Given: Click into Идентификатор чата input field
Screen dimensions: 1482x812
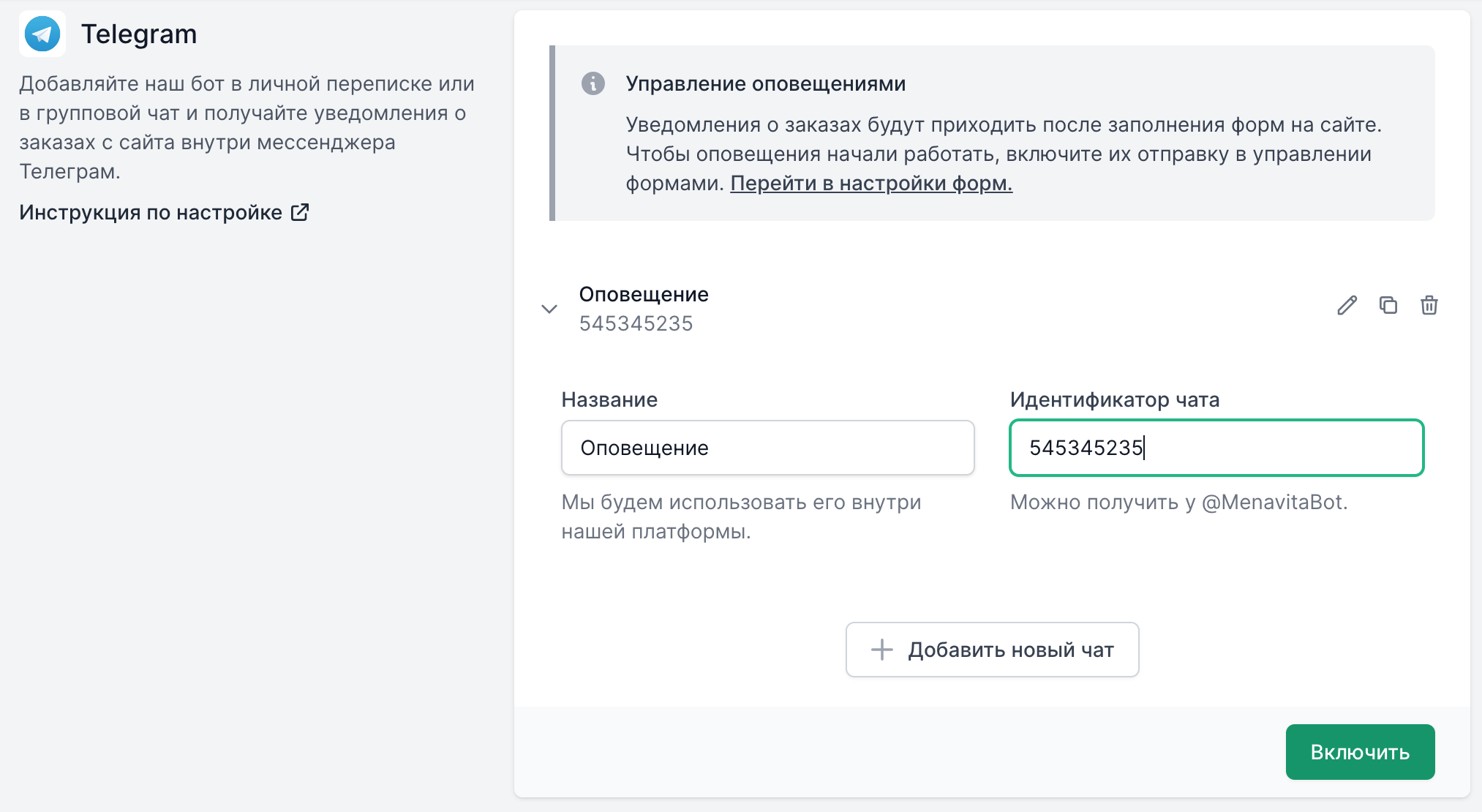Looking at the screenshot, I should click(x=1216, y=448).
